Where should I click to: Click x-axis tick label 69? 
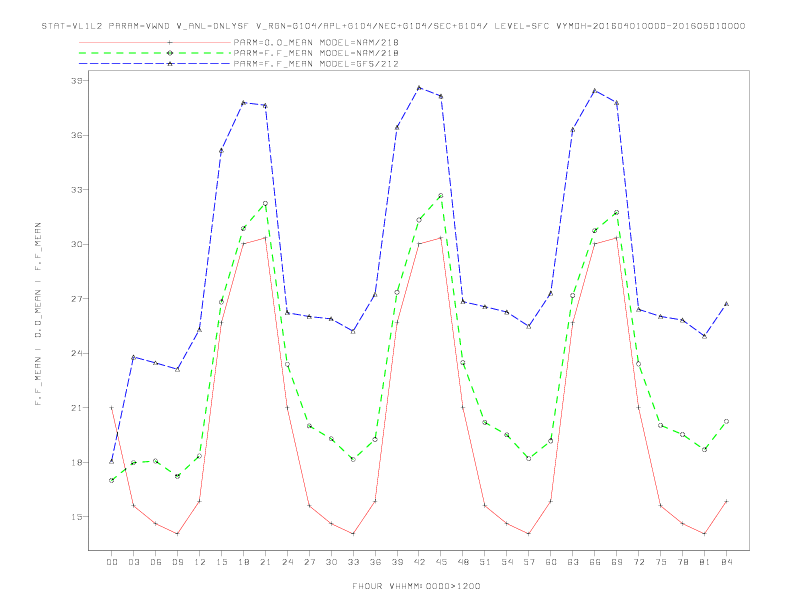coord(617,562)
